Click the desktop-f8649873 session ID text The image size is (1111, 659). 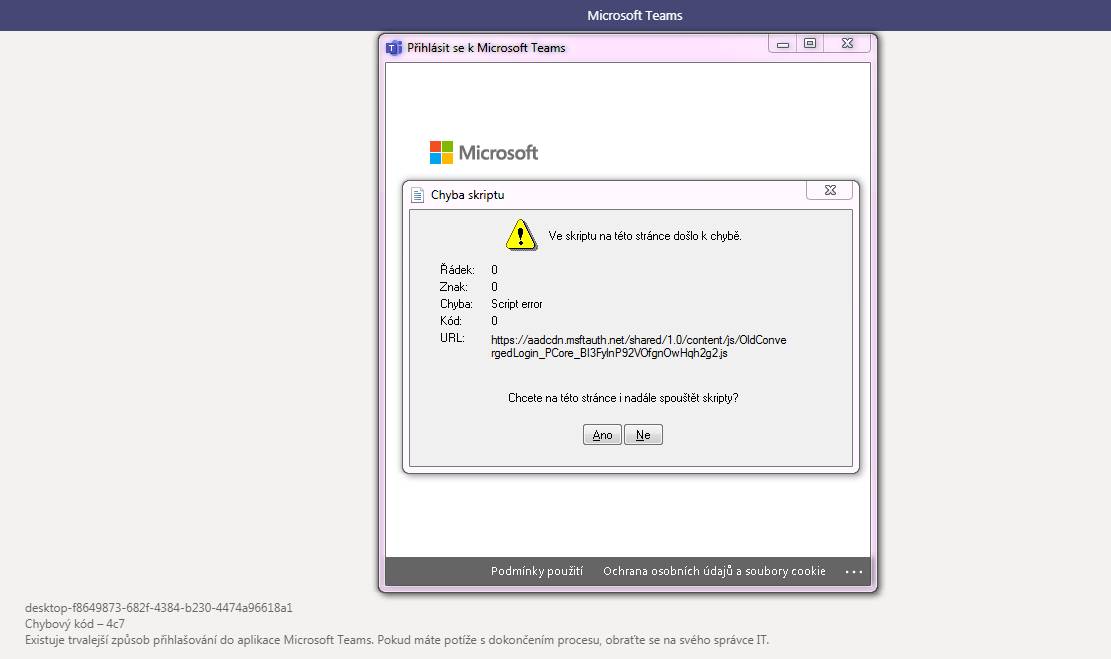pos(159,608)
